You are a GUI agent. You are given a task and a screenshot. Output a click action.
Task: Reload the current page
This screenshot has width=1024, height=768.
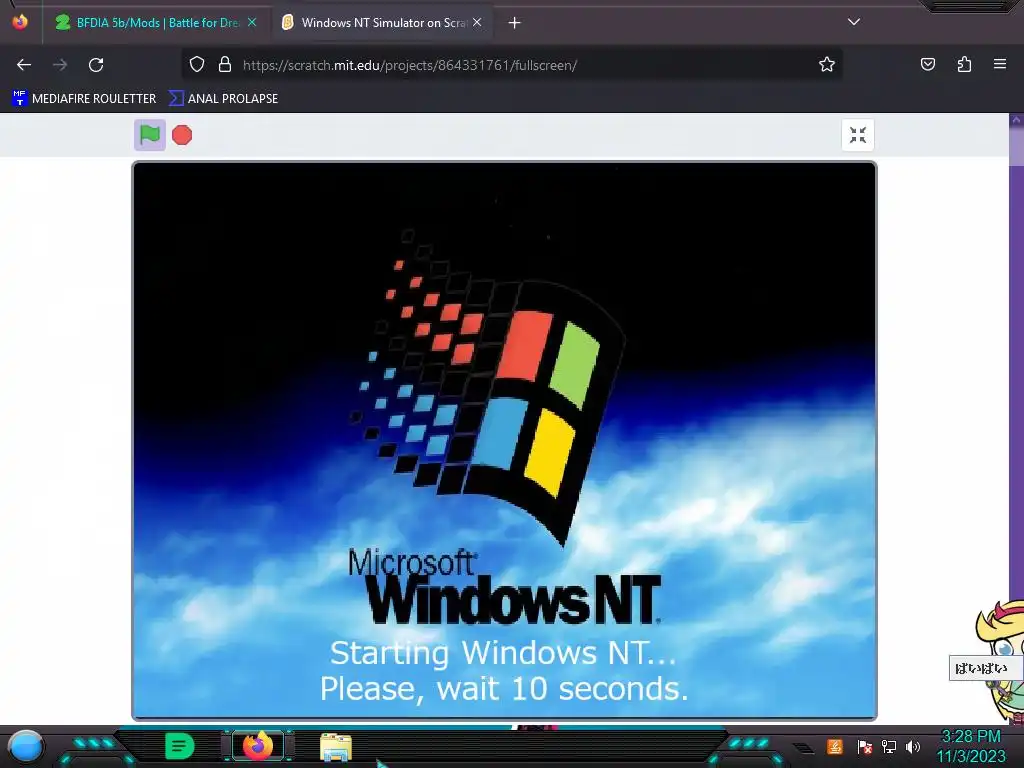tap(96, 65)
